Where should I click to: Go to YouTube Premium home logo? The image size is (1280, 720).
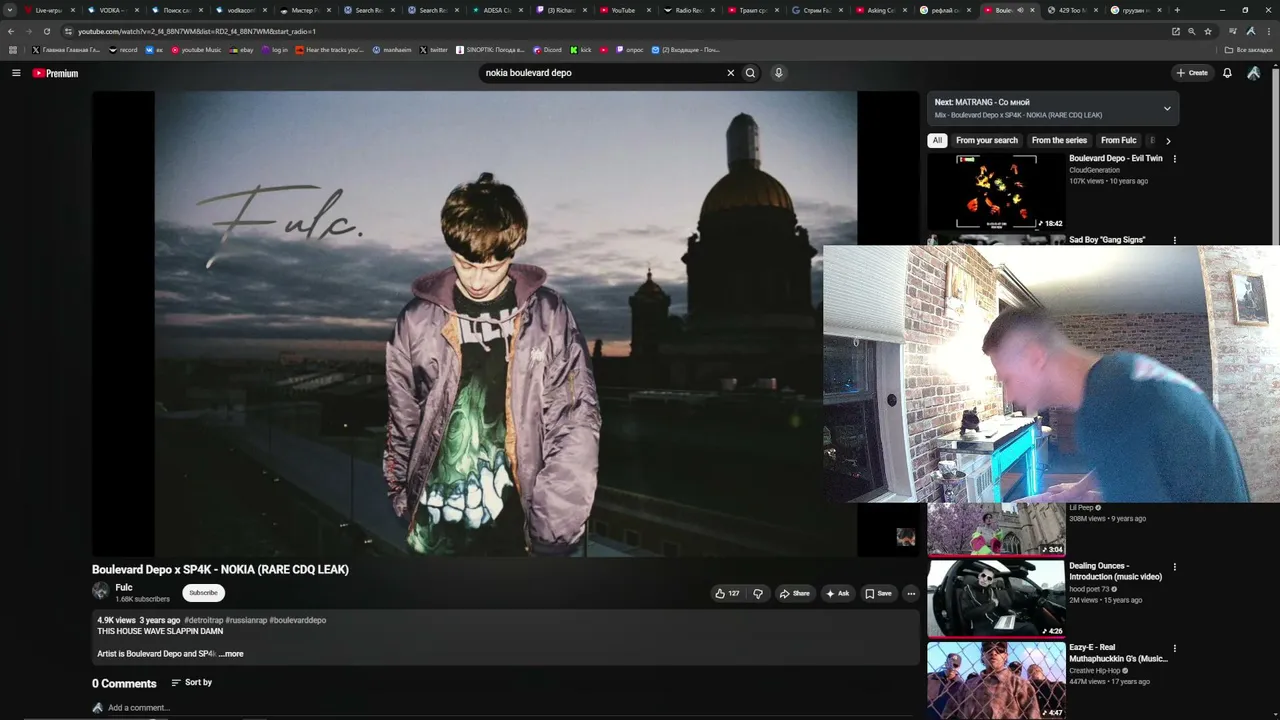click(x=55, y=73)
